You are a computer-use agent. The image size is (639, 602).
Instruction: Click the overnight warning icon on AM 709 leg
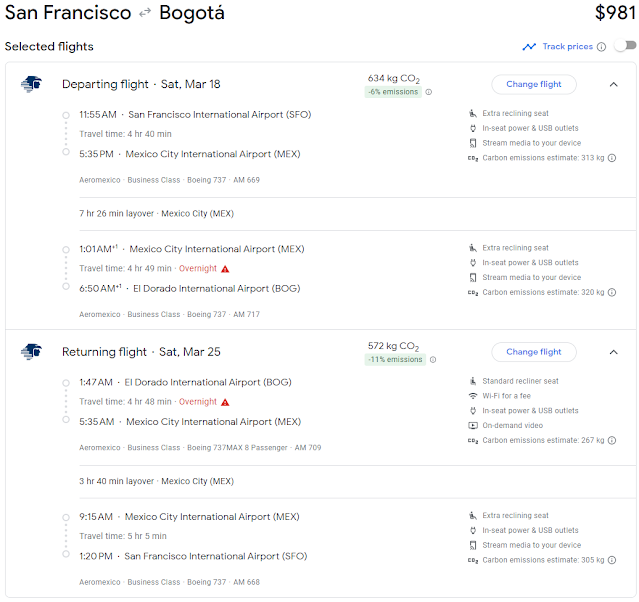(x=225, y=402)
